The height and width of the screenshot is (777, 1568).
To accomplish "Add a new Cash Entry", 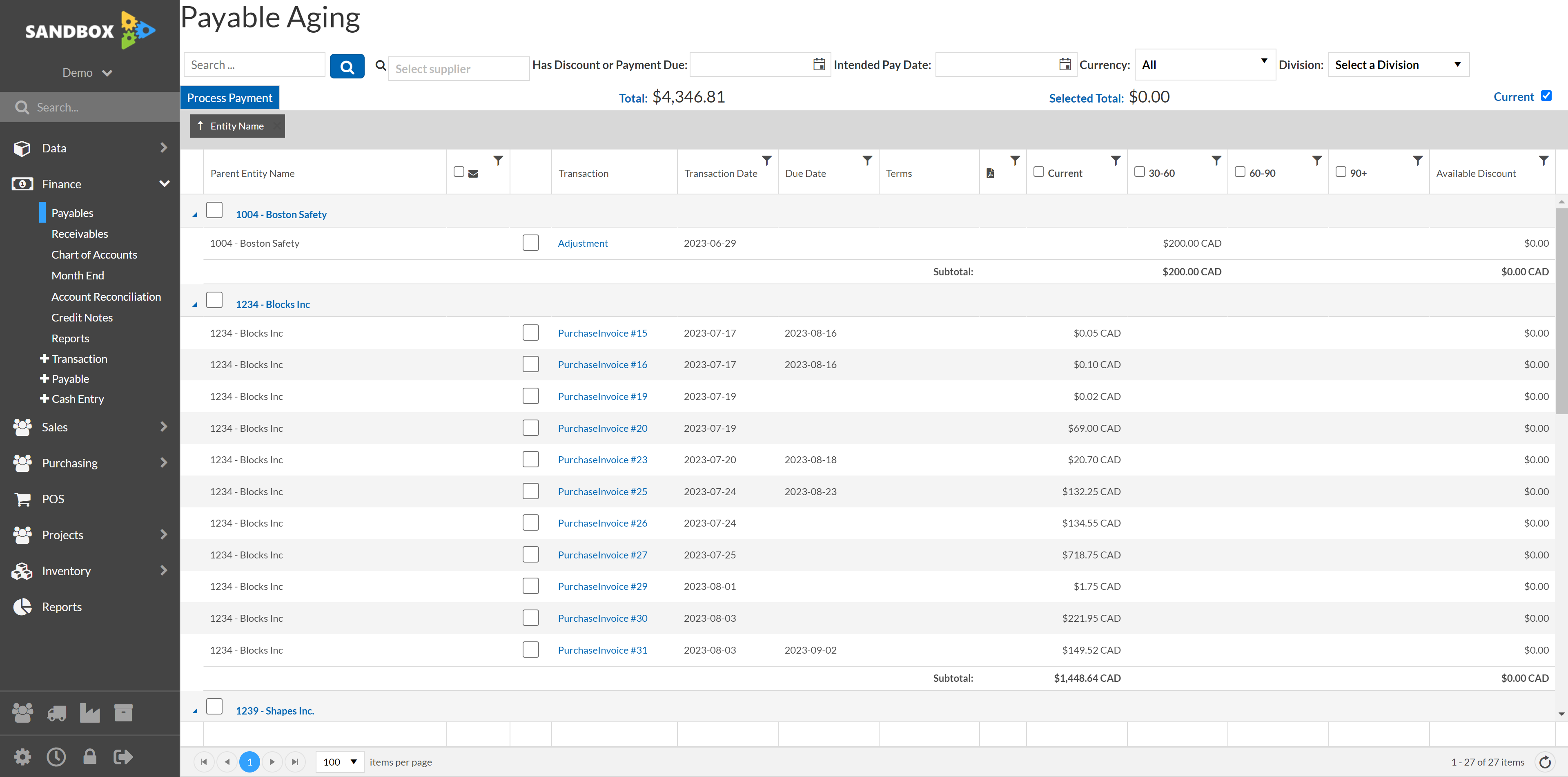I will pyautogui.click(x=72, y=399).
